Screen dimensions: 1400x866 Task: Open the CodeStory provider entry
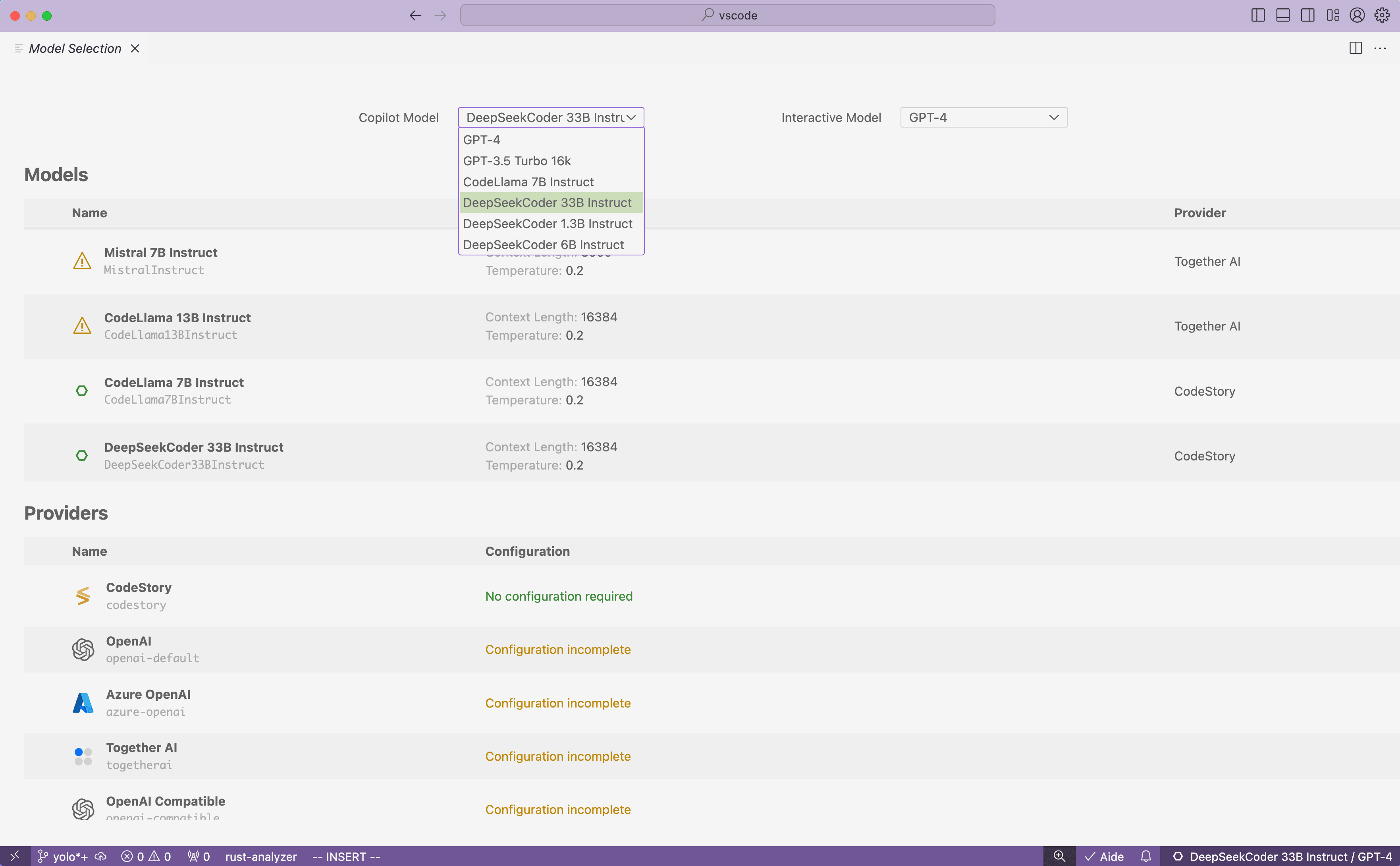[139, 588]
